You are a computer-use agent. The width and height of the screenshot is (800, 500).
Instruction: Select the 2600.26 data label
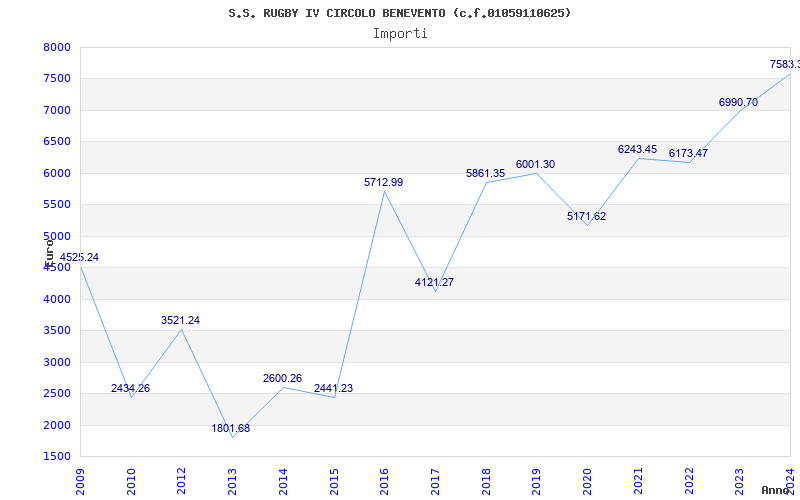(283, 379)
